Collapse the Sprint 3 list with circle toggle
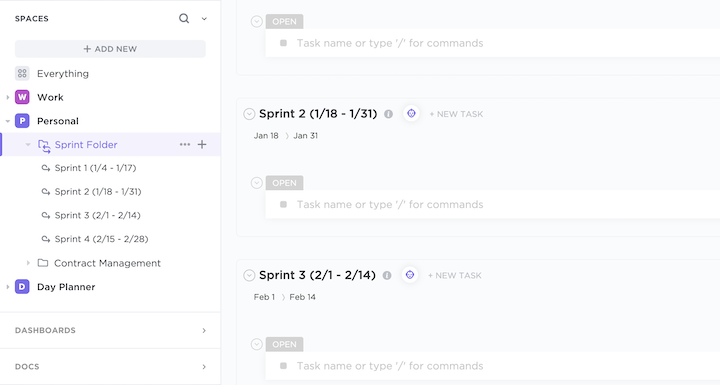This screenshot has width=720, height=385. click(249, 275)
